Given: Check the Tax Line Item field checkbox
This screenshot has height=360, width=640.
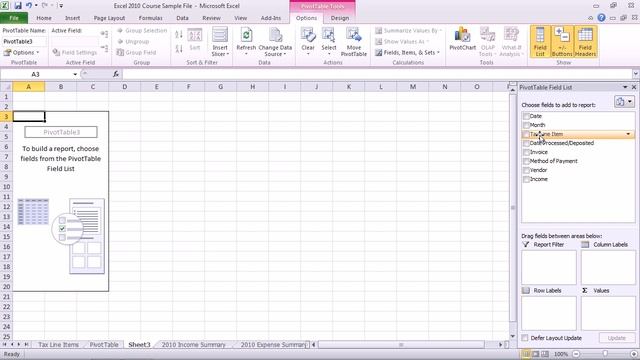Looking at the screenshot, I should 526,134.
